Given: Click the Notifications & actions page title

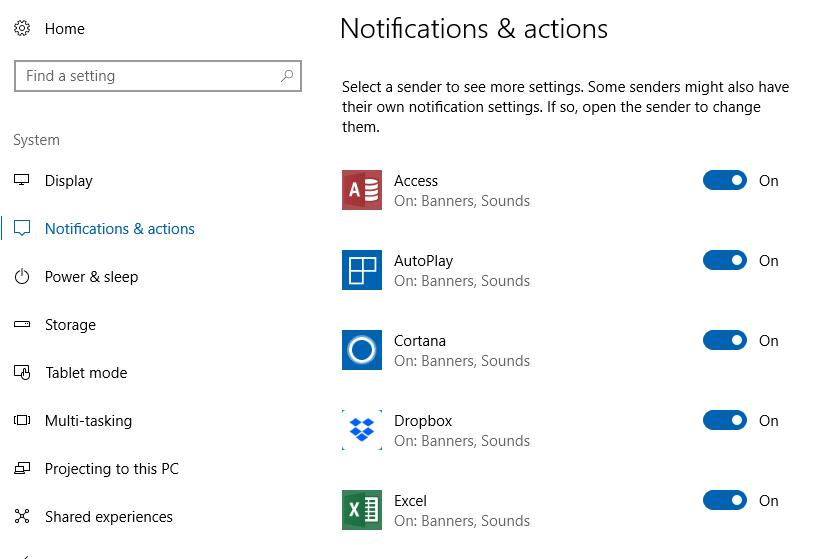Looking at the screenshot, I should pos(474,29).
